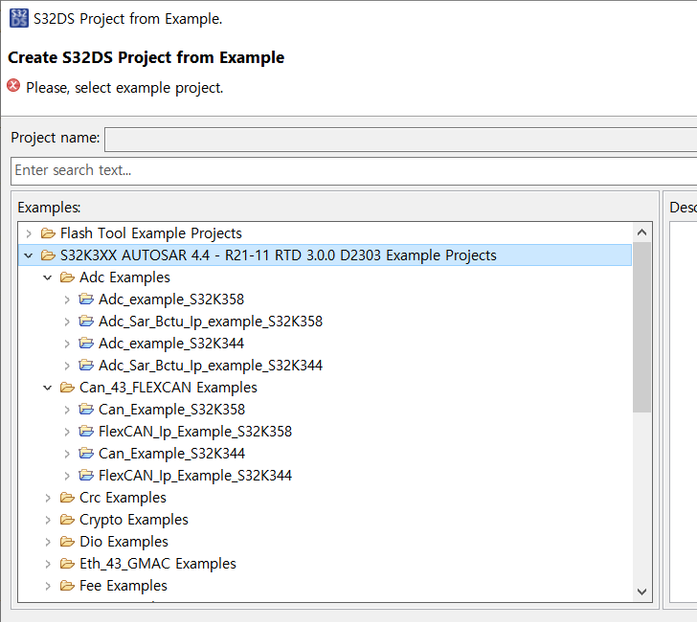This screenshot has height=622, width=697.
Task: Expand the Dio Examples node
Action: 48,542
